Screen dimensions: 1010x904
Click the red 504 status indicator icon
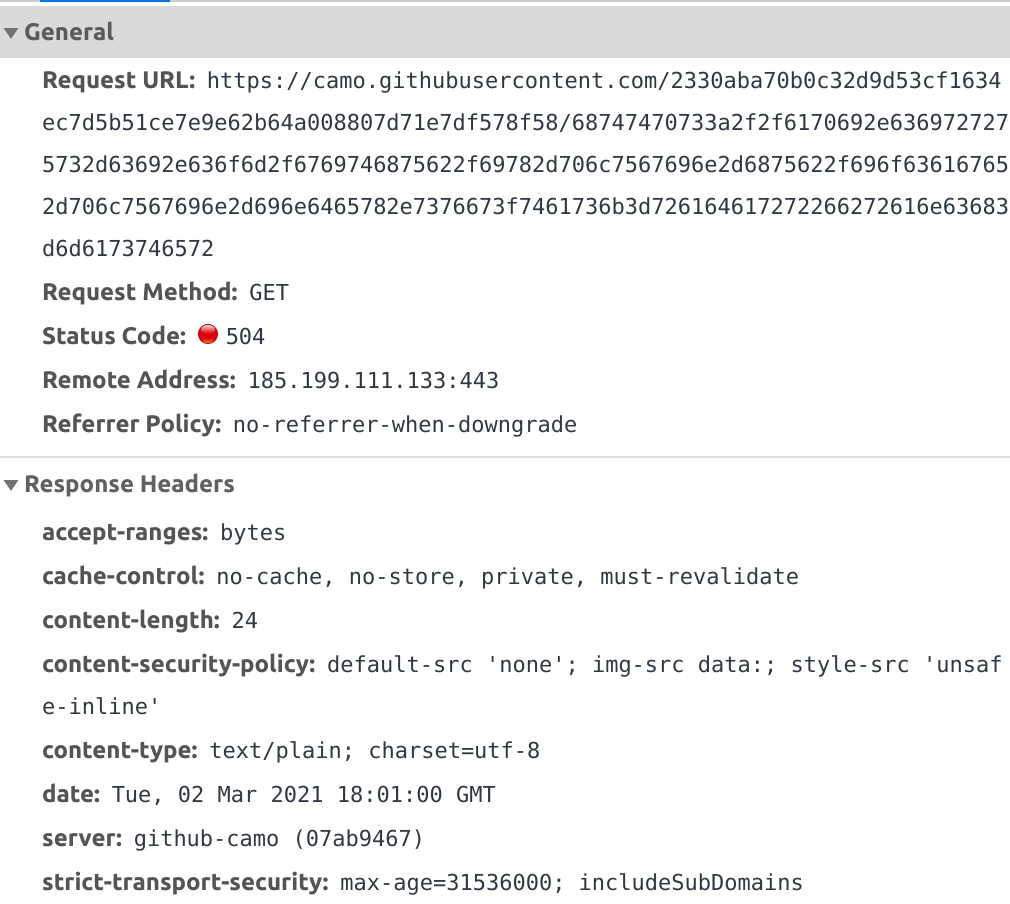208,334
